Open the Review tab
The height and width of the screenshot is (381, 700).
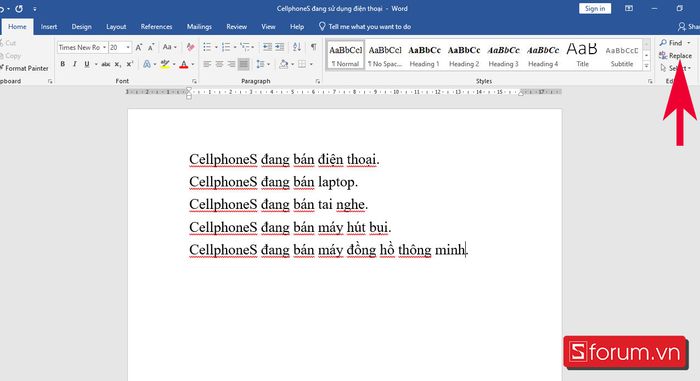click(237, 27)
